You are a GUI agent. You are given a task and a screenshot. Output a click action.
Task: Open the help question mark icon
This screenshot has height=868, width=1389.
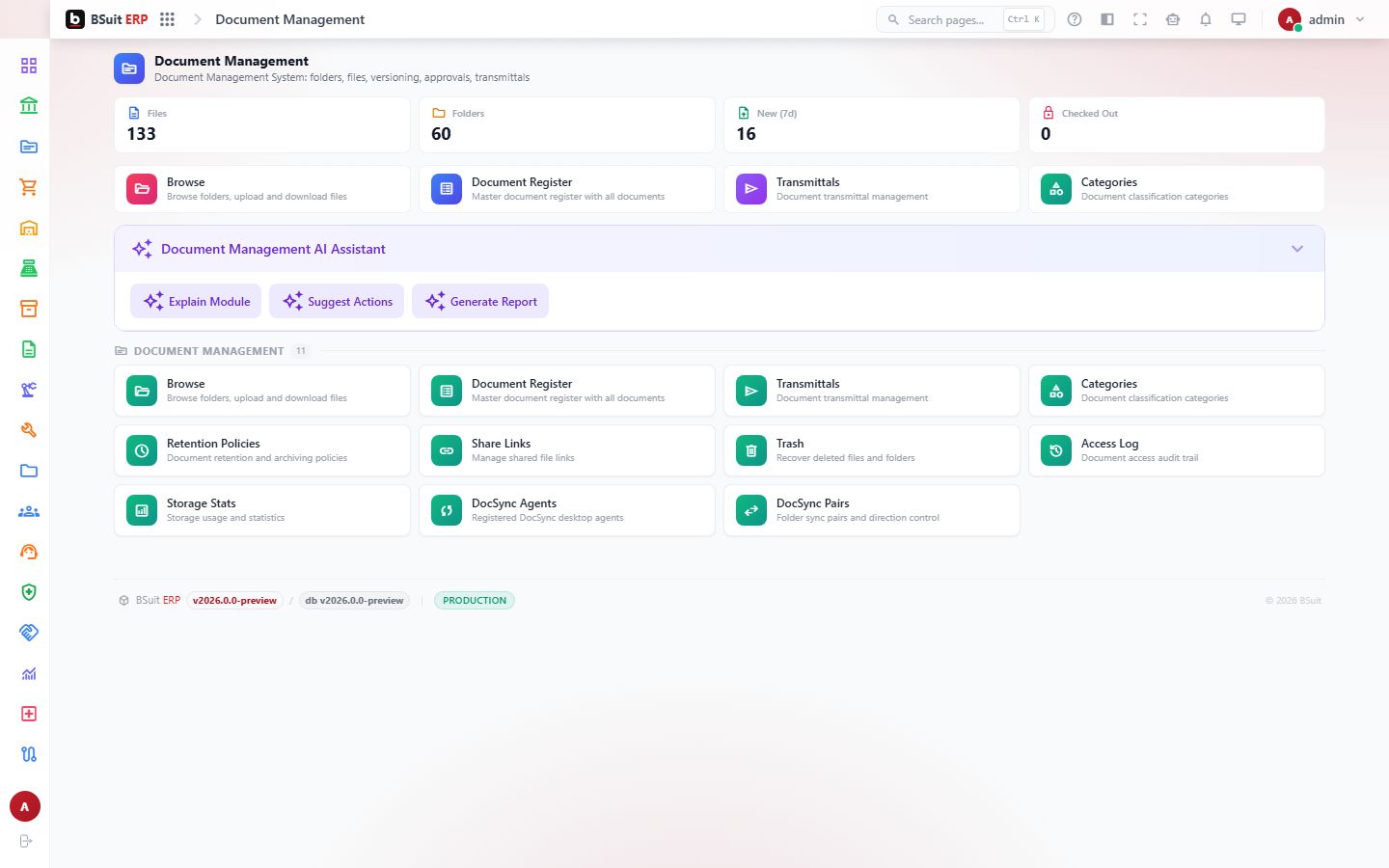[x=1075, y=19]
